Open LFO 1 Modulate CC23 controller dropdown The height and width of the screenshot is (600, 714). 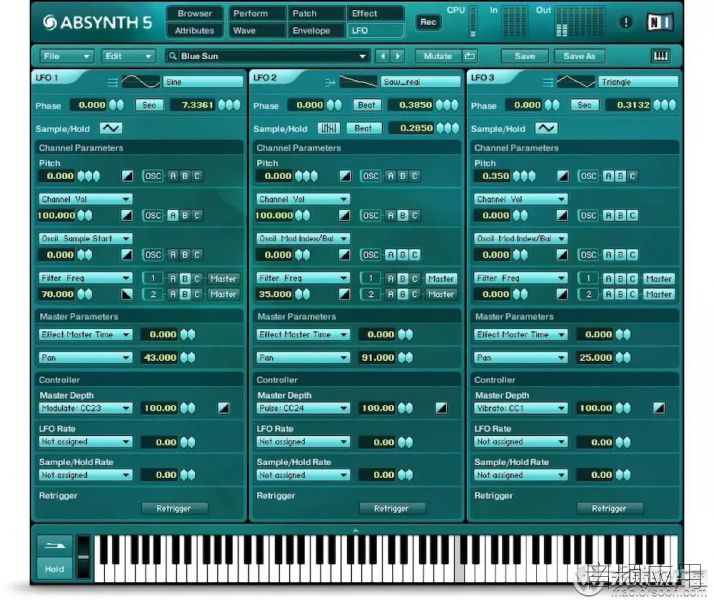pos(86,408)
